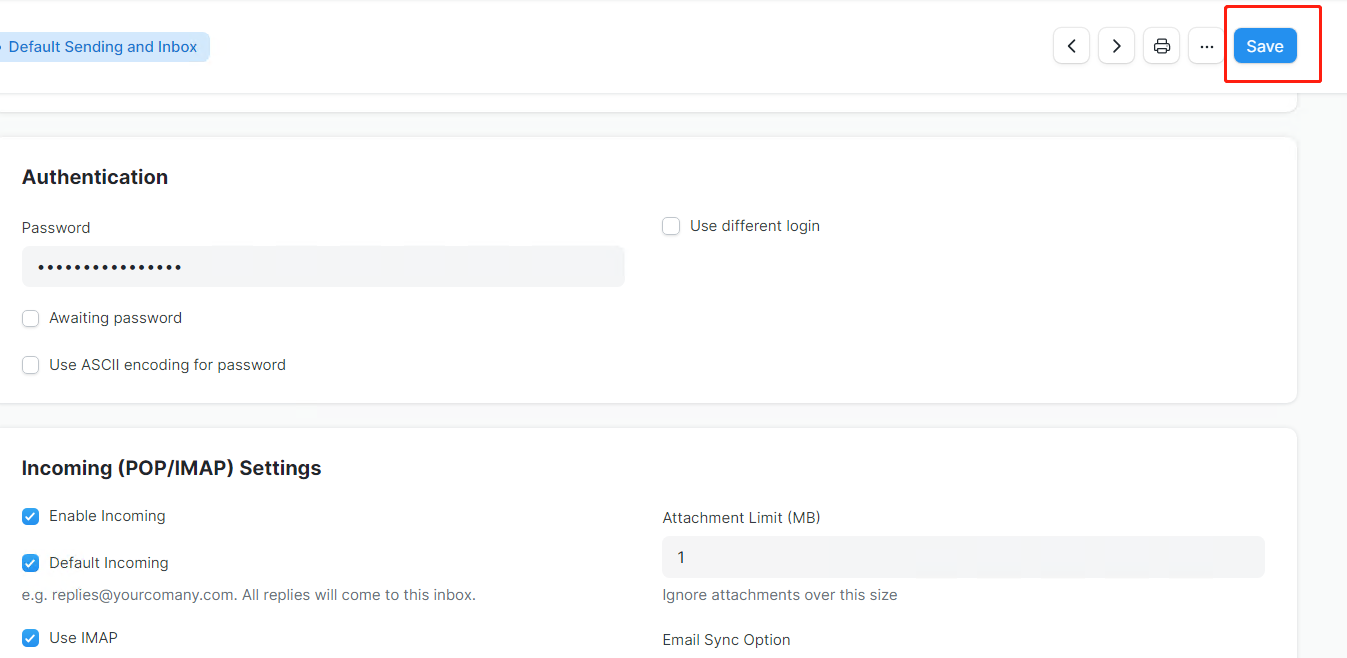Disable the Use IMAP checkbox
This screenshot has width=1347, height=658.
point(31,637)
